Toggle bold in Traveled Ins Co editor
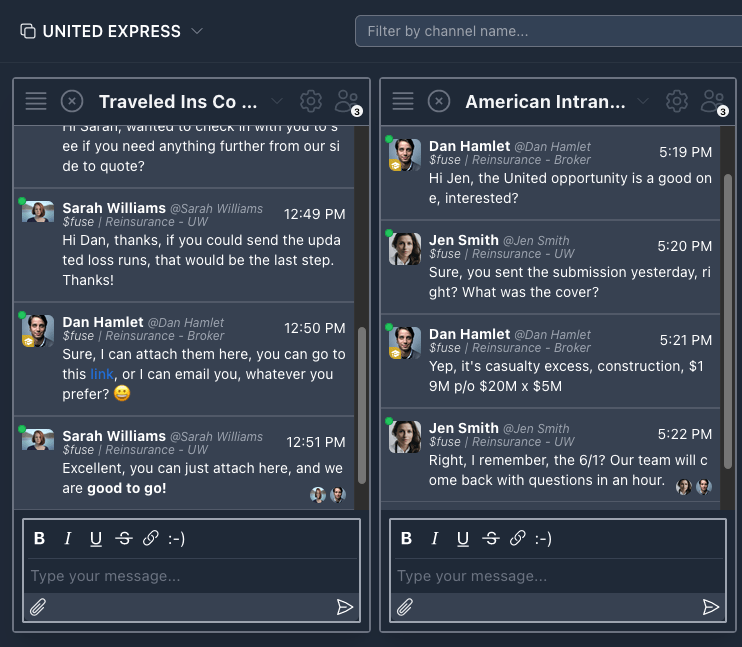This screenshot has width=742, height=647. tap(40, 539)
